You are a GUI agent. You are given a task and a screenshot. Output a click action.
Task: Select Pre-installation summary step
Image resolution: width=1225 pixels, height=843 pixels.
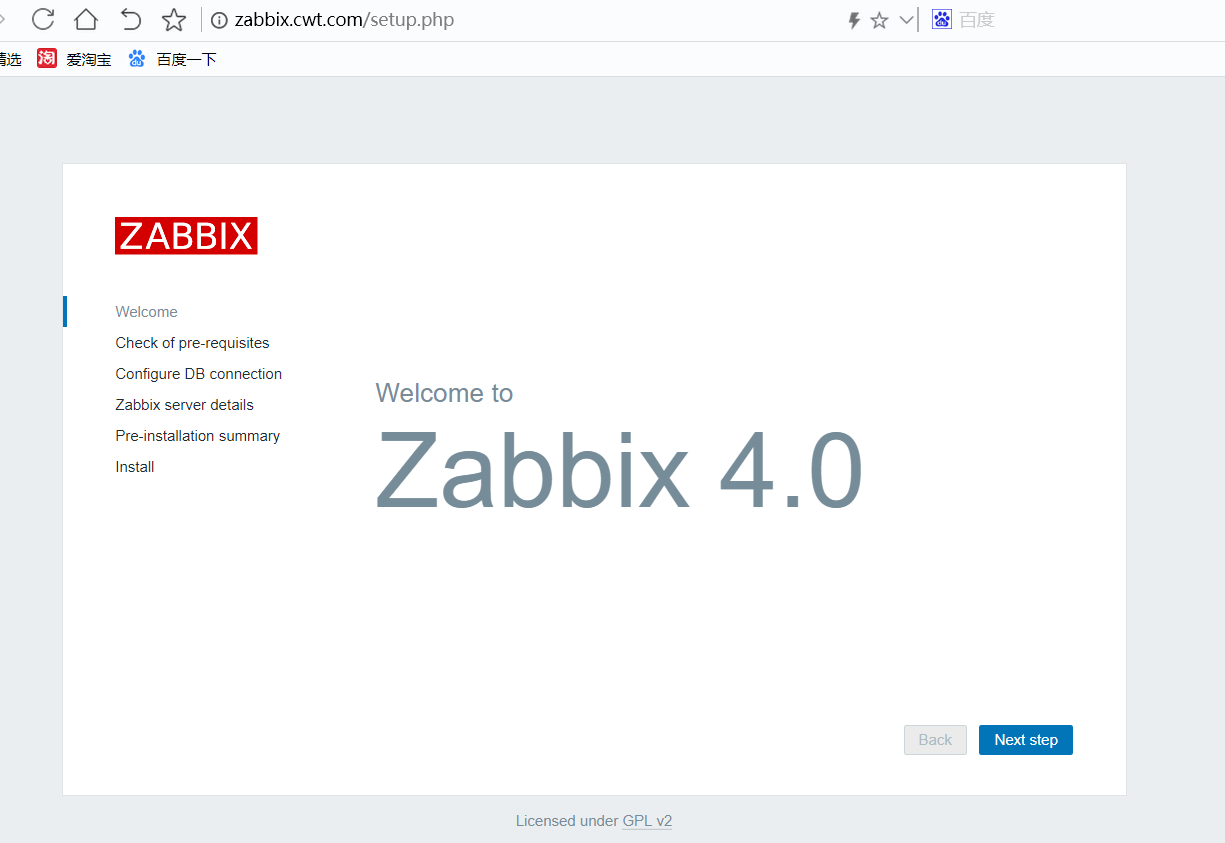197,436
